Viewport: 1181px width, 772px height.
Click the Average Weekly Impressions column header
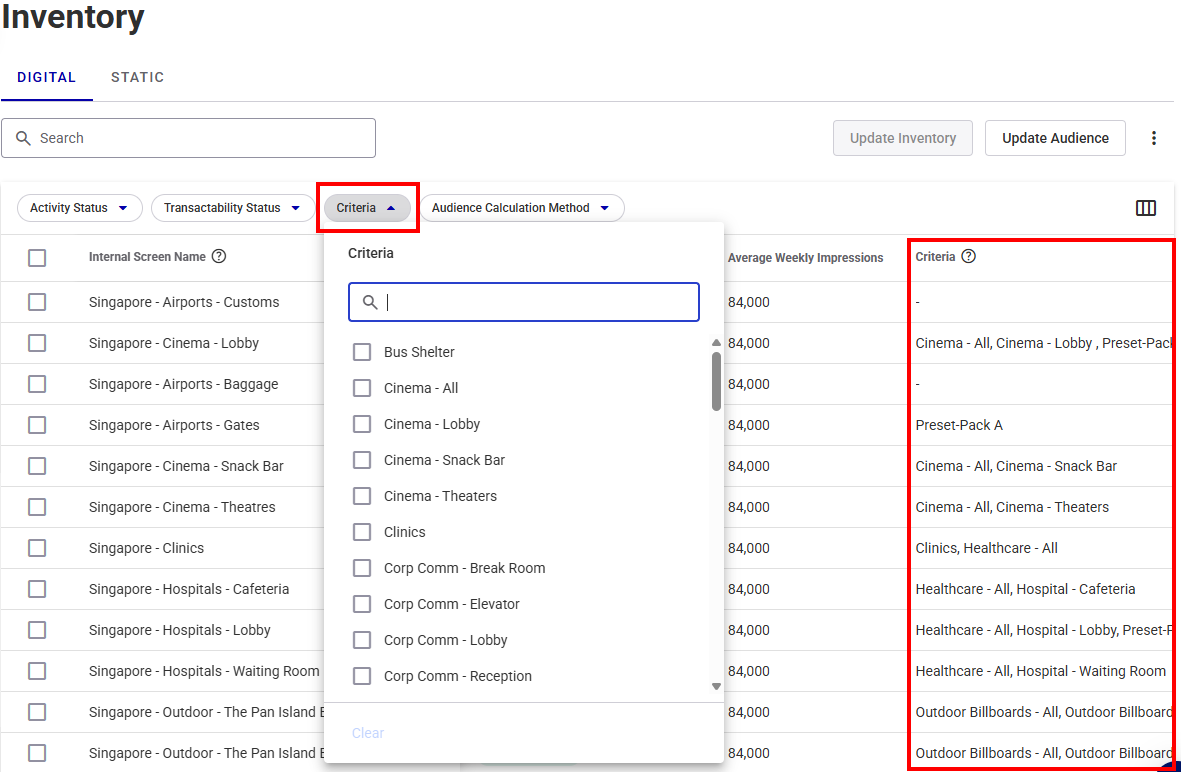pyautogui.click(x=805, y=258)
